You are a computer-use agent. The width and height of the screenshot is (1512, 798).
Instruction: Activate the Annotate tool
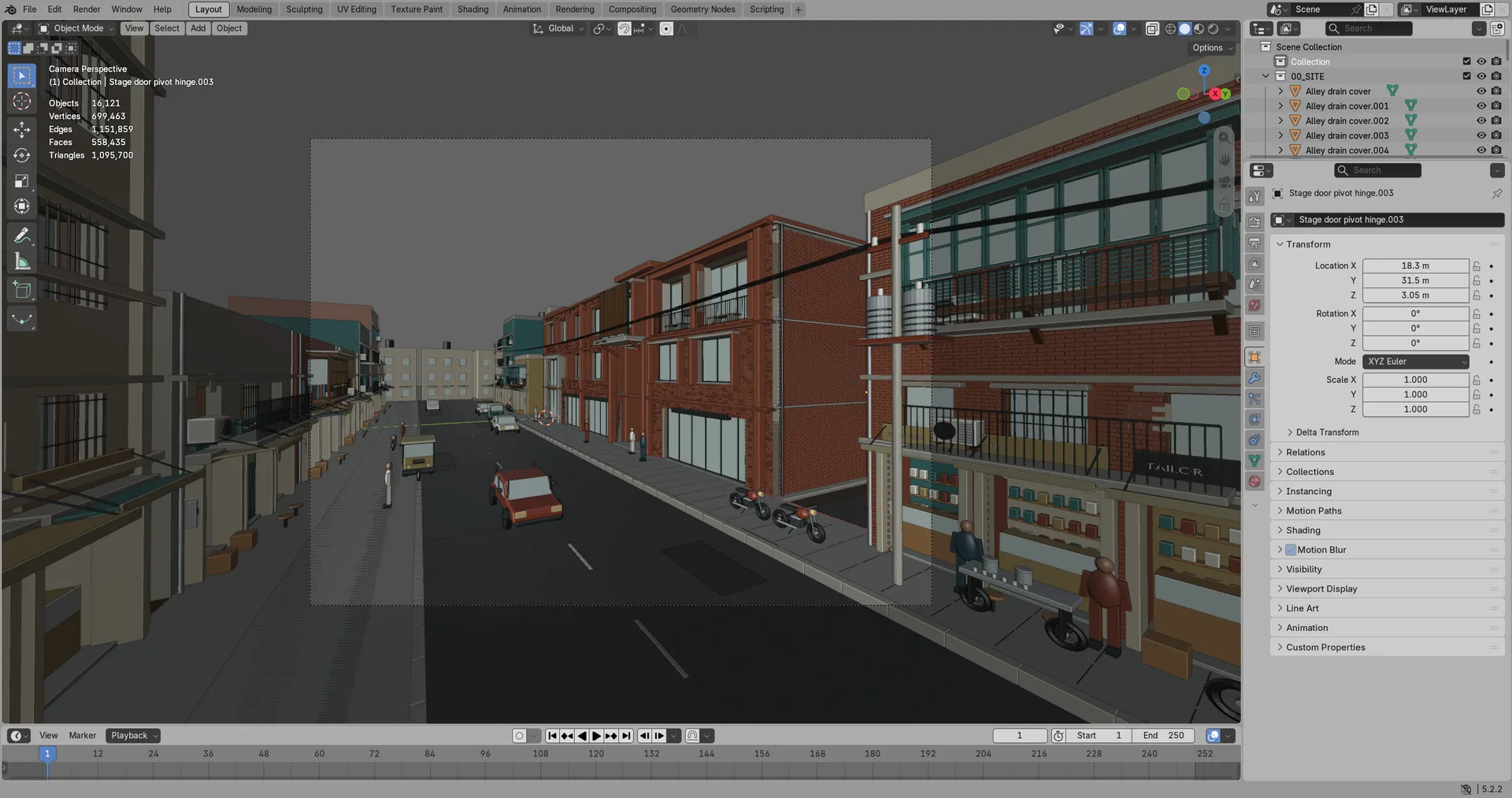click(22, 236)
